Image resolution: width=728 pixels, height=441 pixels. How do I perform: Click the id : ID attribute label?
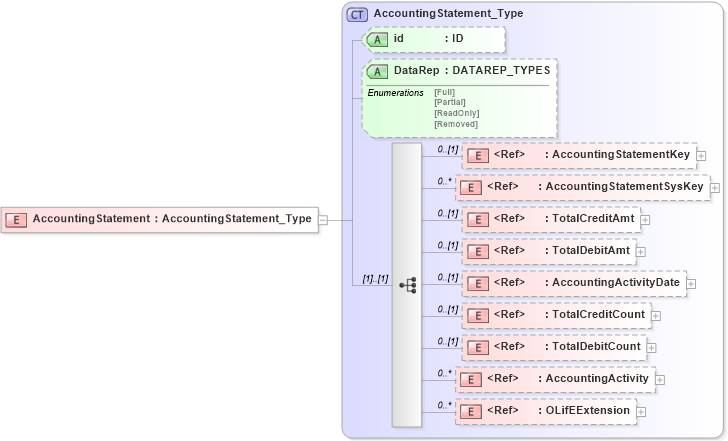click(429, 39)
